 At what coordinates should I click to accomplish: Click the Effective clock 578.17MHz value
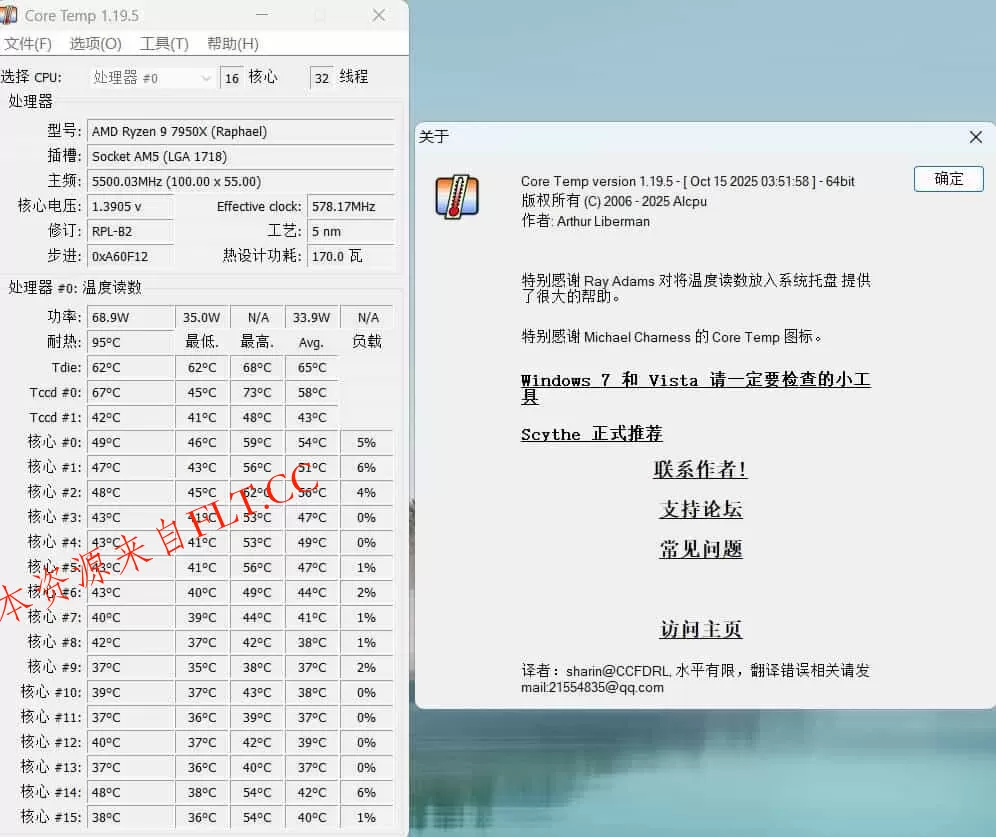point(351,206)
